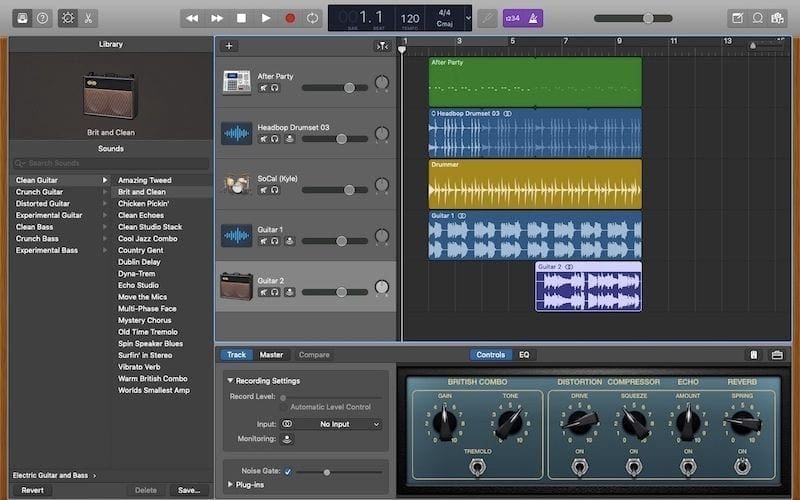
Task: Click the Compare tab button
Action: click(x=314, y=355)
